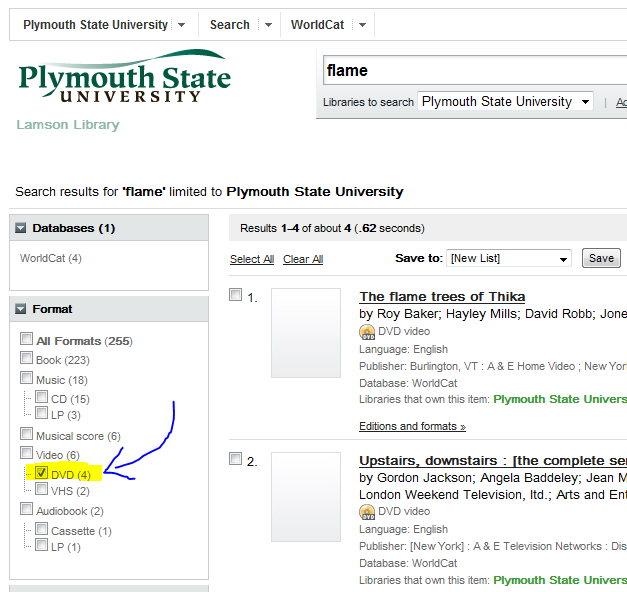Click the Cassette (1) label

pyautogui.click(x=82, y=531)
